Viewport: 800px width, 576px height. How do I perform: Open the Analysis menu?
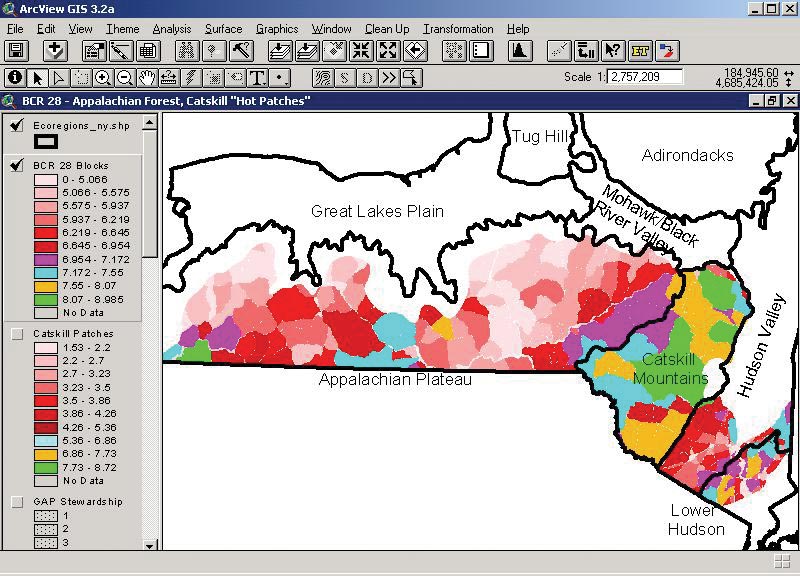click(x=172, y=29)
